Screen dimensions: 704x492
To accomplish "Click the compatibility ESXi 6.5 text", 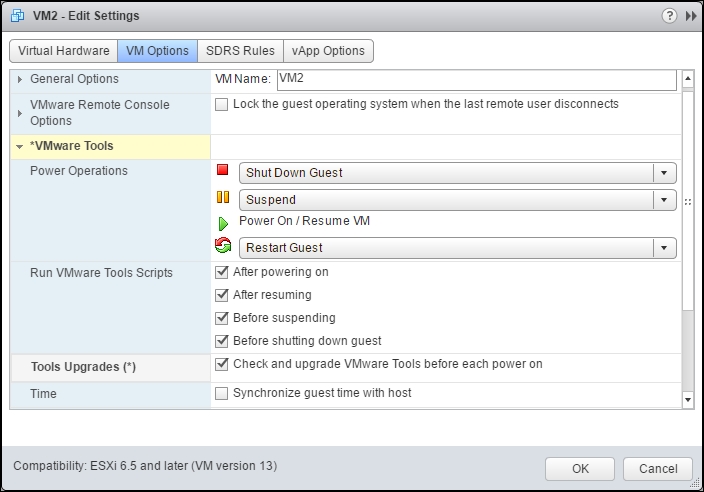I will (x=145, y=466).
